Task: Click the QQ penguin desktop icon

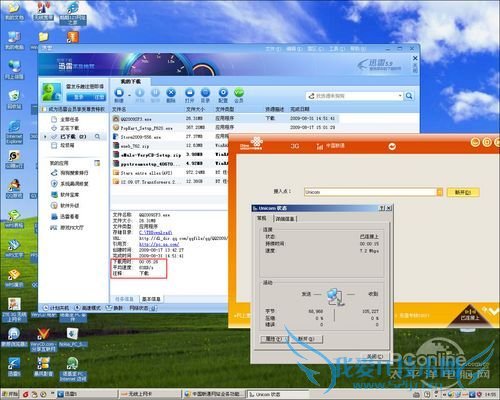Action: [x=14, y=185]
